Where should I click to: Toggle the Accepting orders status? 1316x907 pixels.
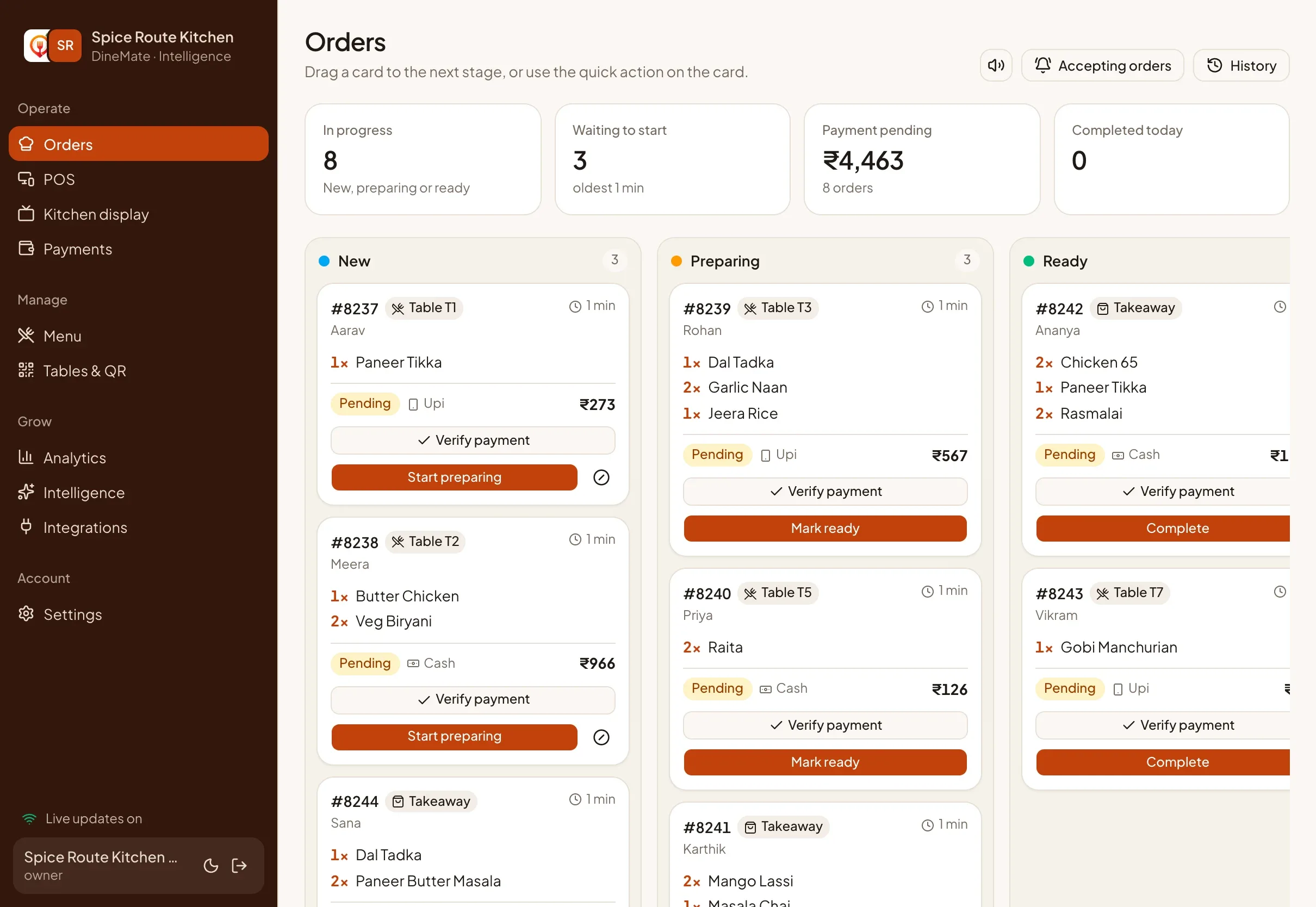click(1102, 65)
